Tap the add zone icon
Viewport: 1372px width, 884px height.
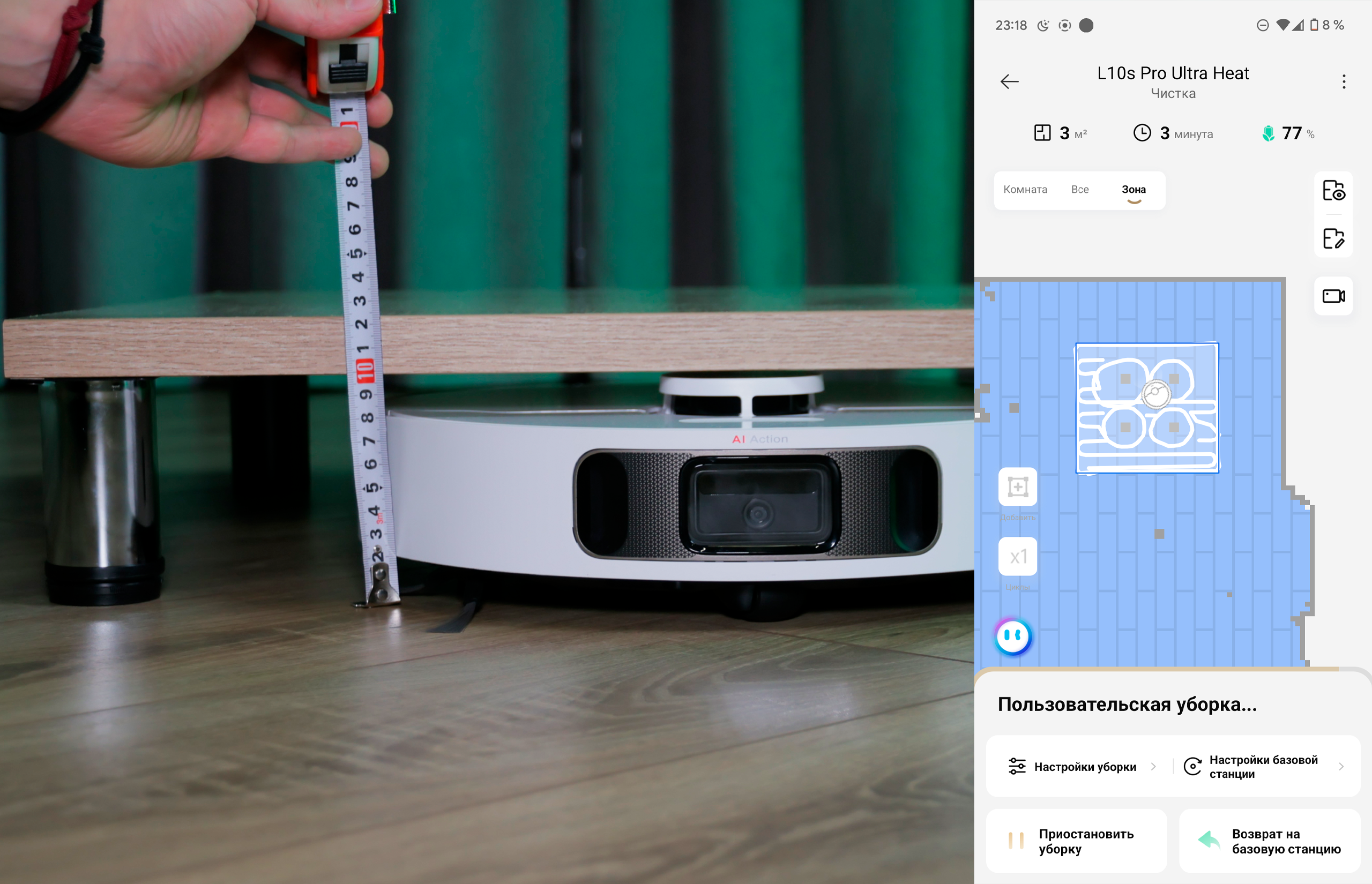coord(1017,488)
